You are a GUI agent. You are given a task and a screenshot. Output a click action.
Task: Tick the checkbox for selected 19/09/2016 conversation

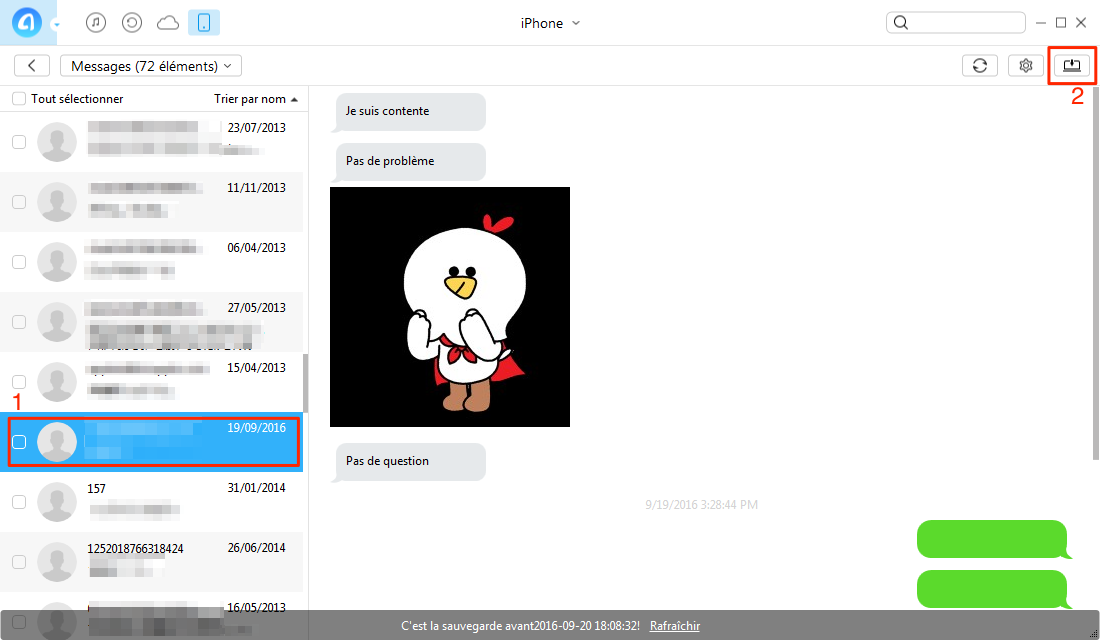coord(19,442)
